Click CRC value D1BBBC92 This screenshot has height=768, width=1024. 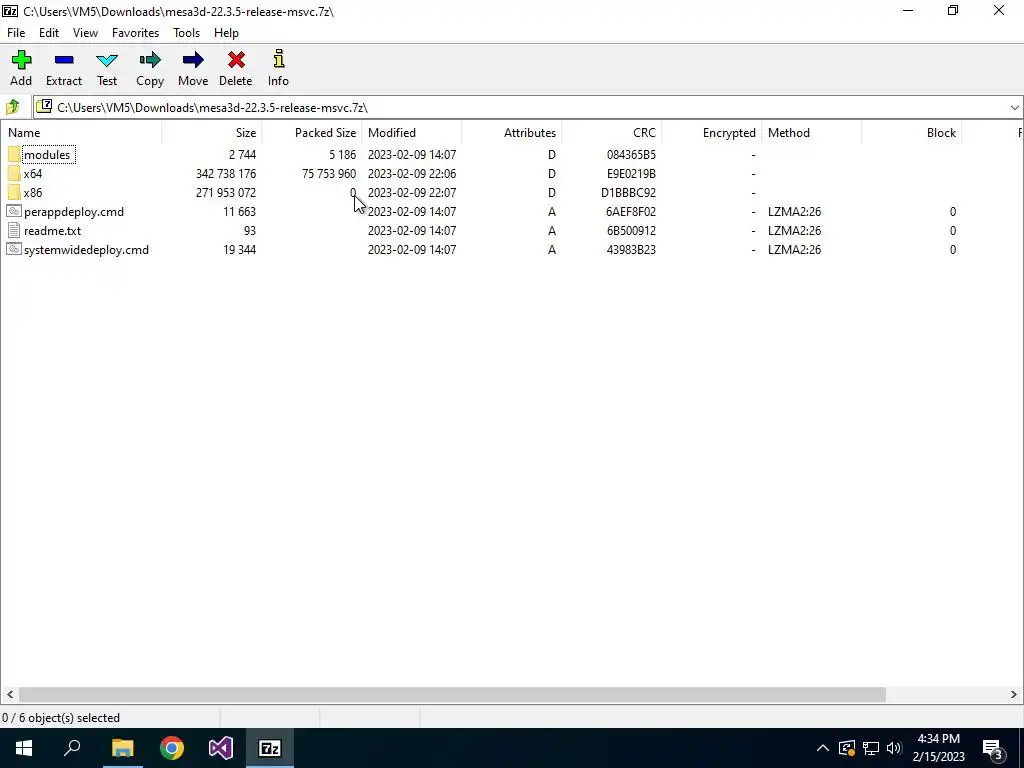[x=628, y=193]
